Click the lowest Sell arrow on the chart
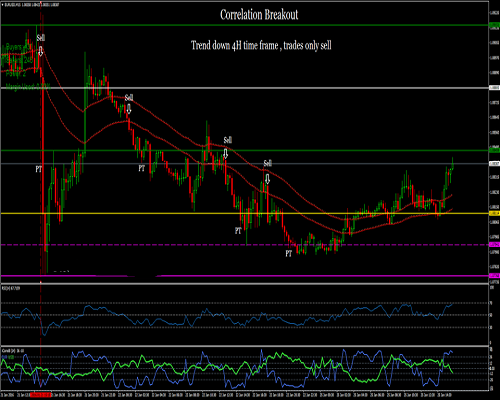This screenshot has height=400, width=500. [x=267, y=179]
